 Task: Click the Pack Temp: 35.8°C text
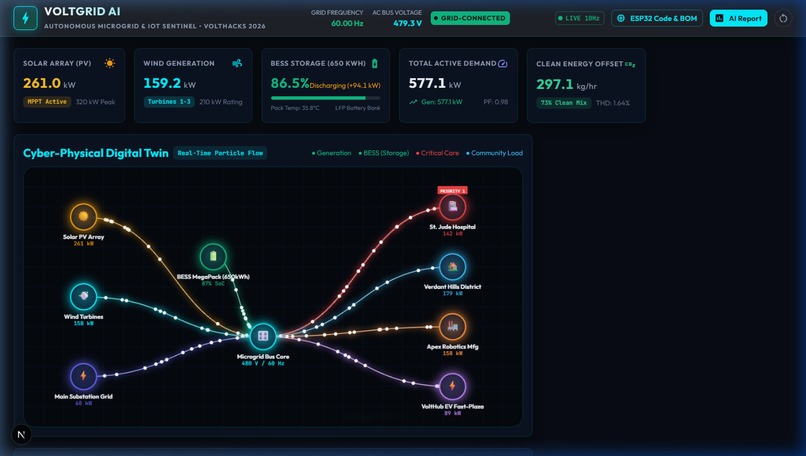tap(295, 108)
